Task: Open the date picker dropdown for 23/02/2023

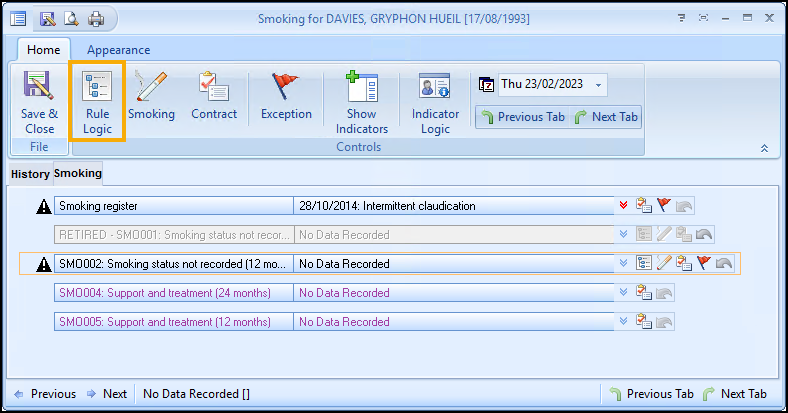Action: pos(598,85)
